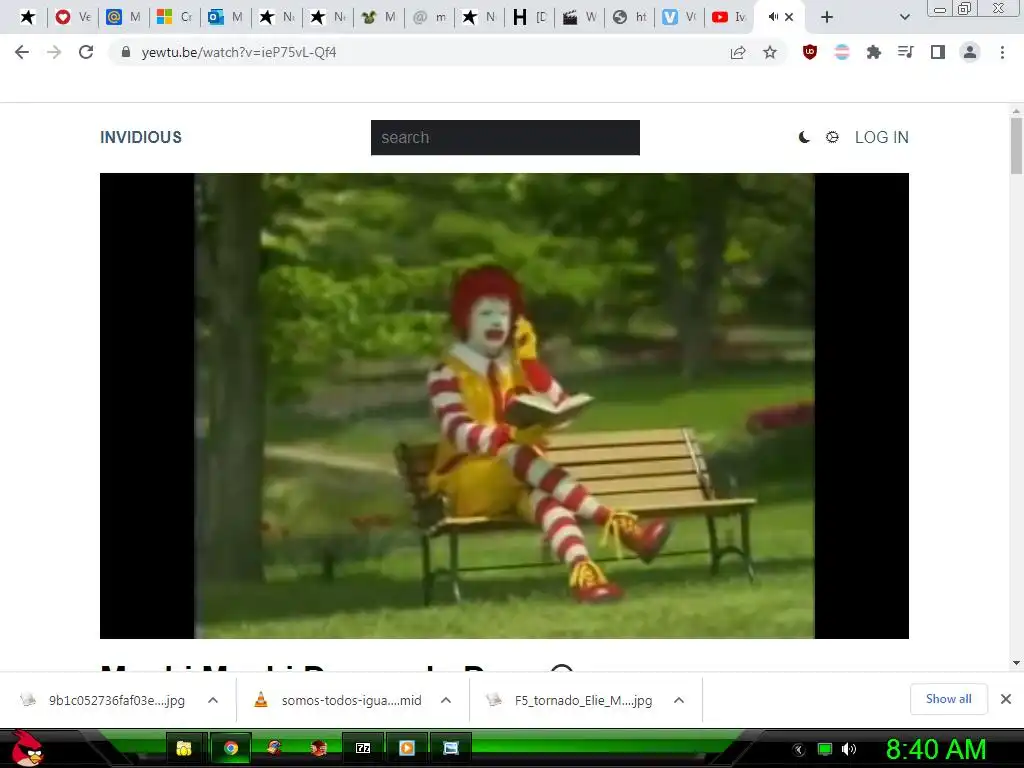This screenshot has width=1024, height=768.
Task: Toggle Chrome side panel
Action: coord(938,52)
